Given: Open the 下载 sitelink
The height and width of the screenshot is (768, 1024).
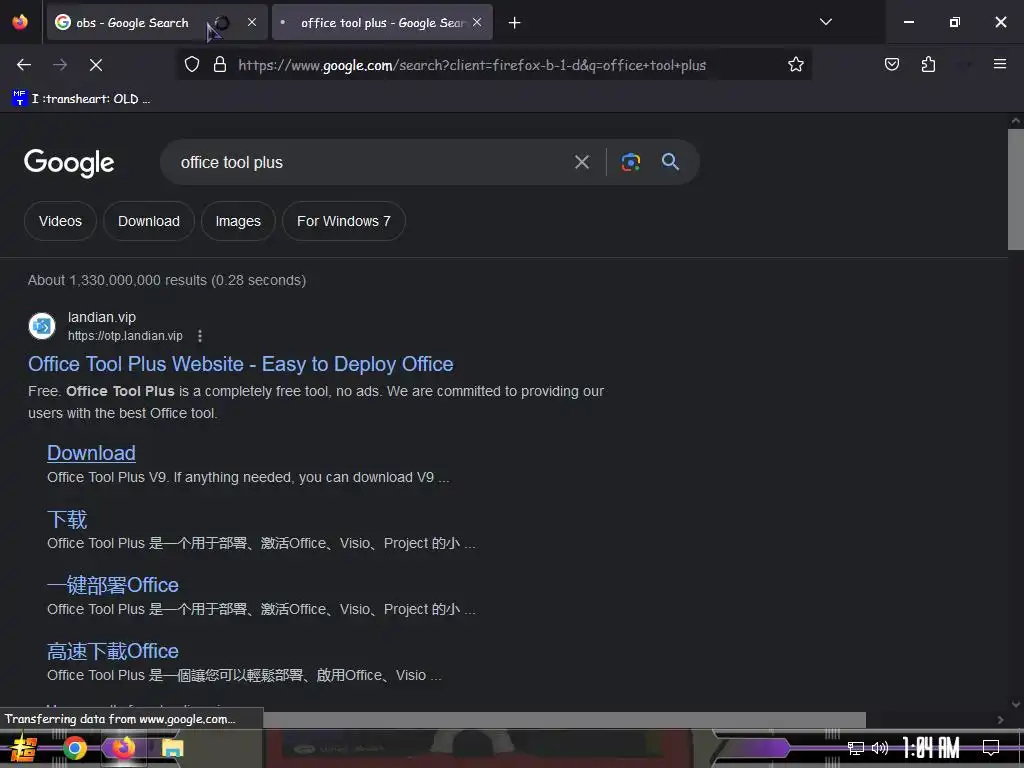Looking at the screenshot, I should 67,519.
